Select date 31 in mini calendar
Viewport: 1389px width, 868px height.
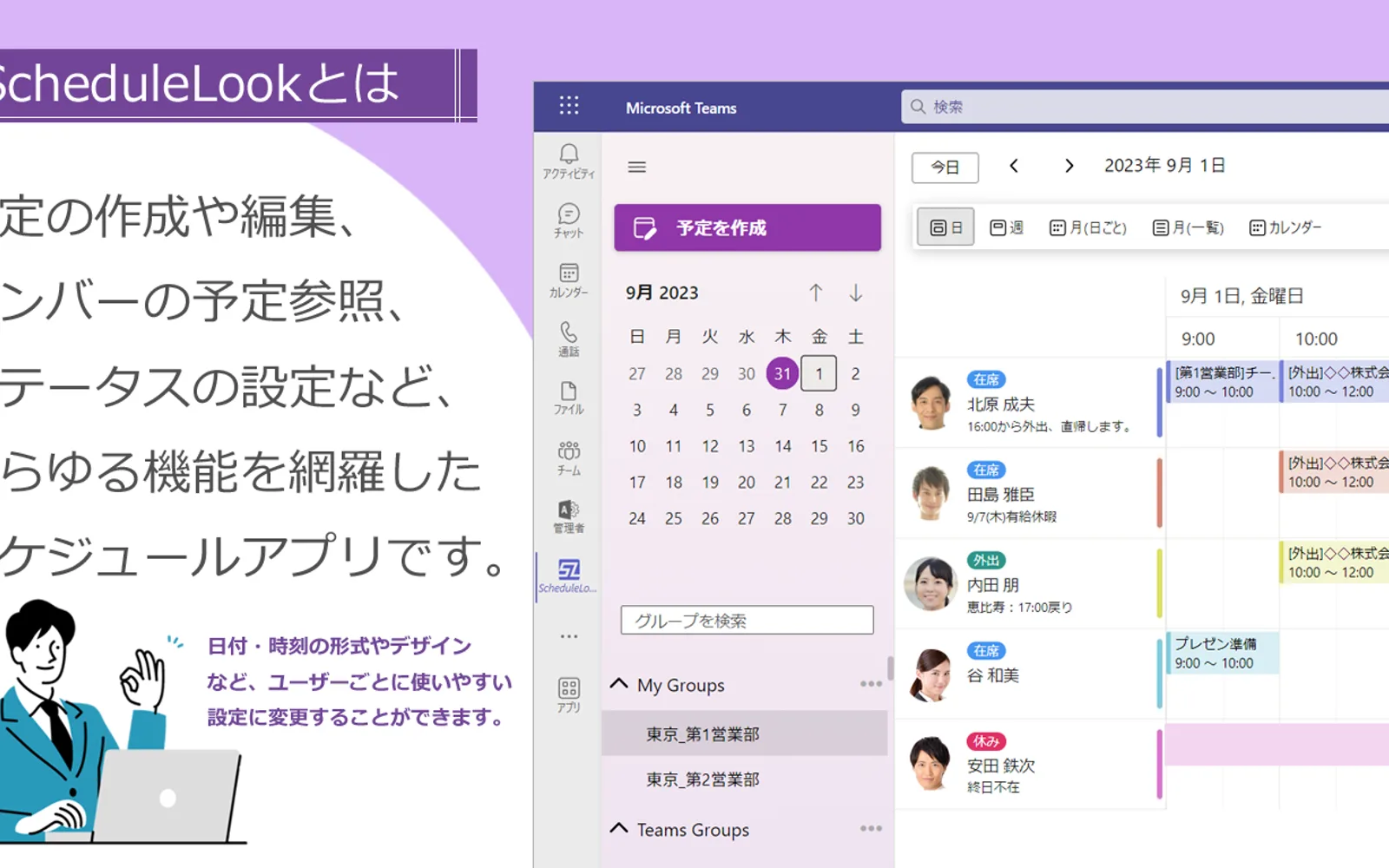coord(783,373)
